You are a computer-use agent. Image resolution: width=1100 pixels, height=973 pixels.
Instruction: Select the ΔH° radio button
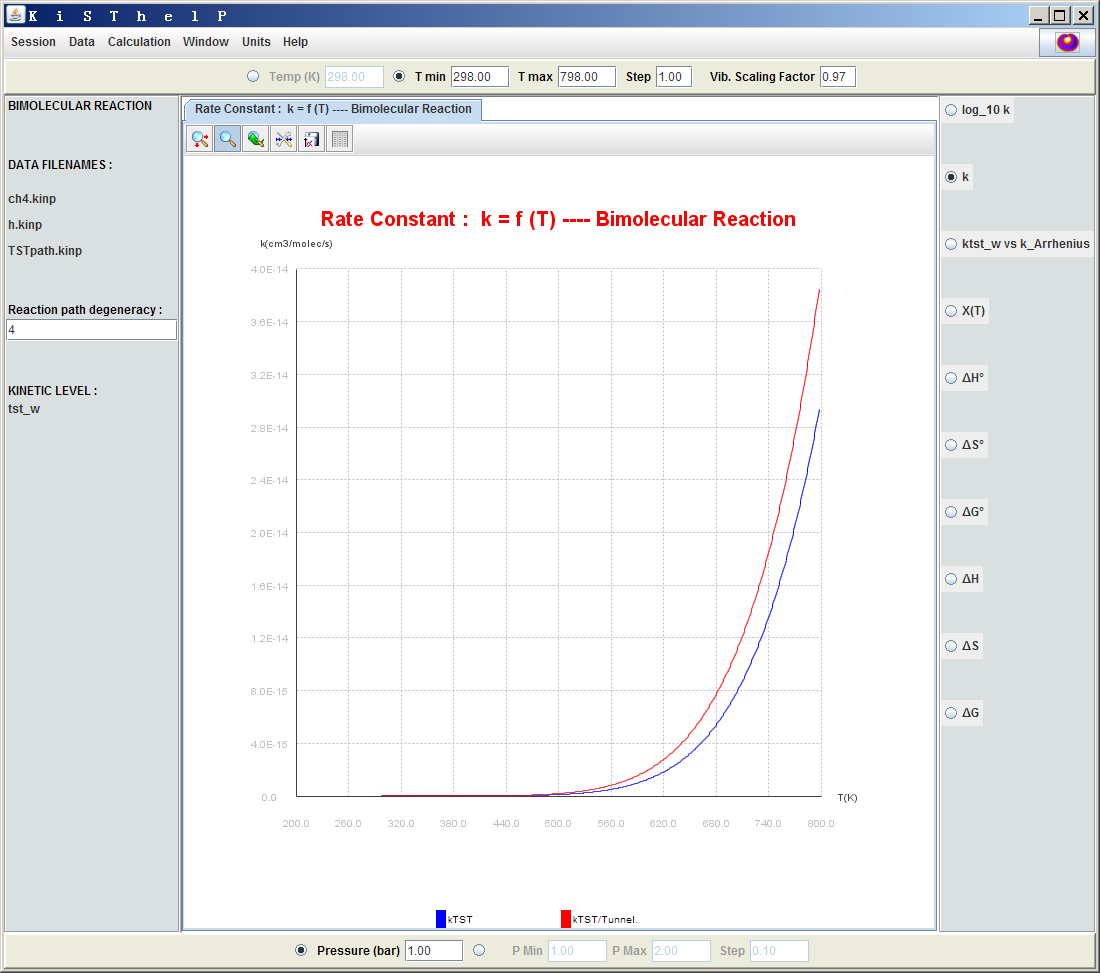tap(951, 378)
